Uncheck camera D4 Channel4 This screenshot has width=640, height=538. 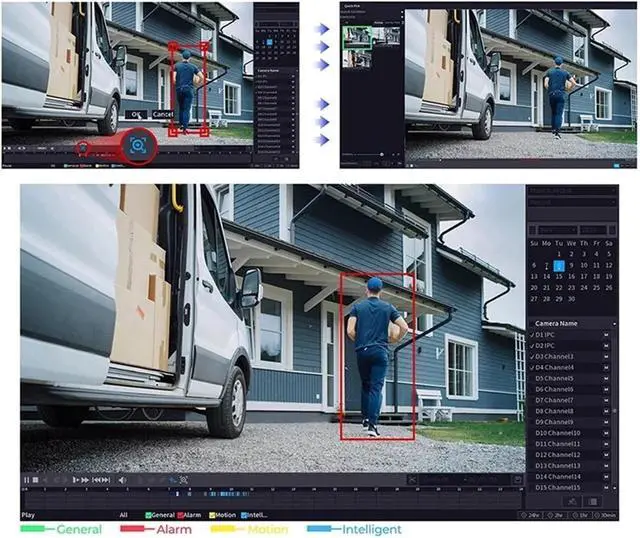pos(532,367)
